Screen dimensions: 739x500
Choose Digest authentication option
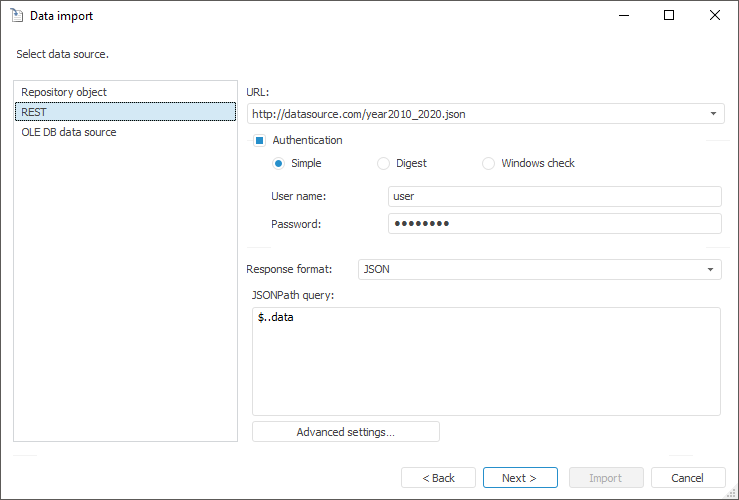[x=384, y=163]
